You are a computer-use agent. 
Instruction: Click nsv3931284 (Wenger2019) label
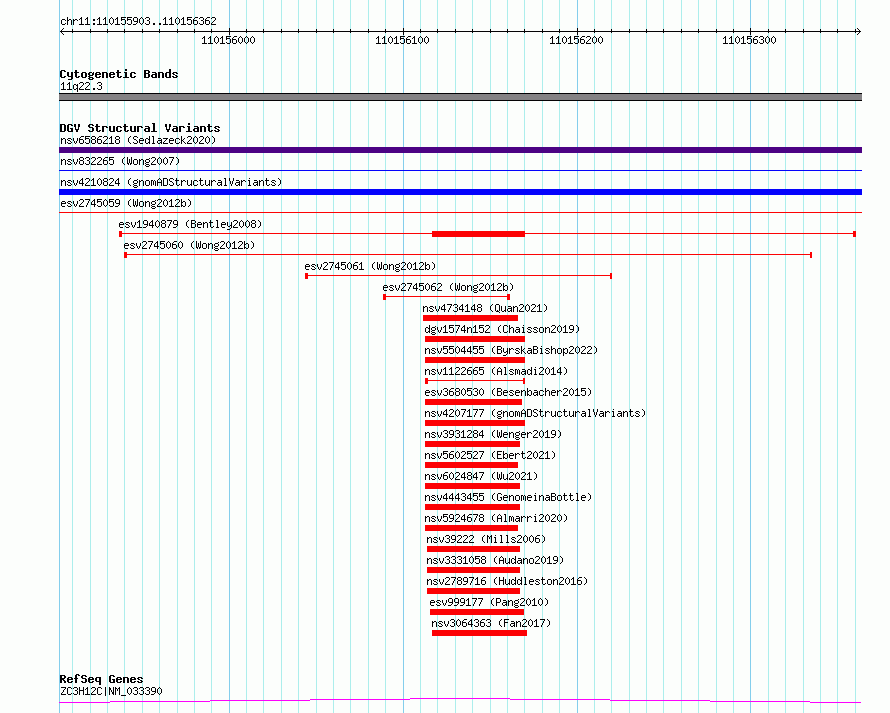tap(493, 434)
